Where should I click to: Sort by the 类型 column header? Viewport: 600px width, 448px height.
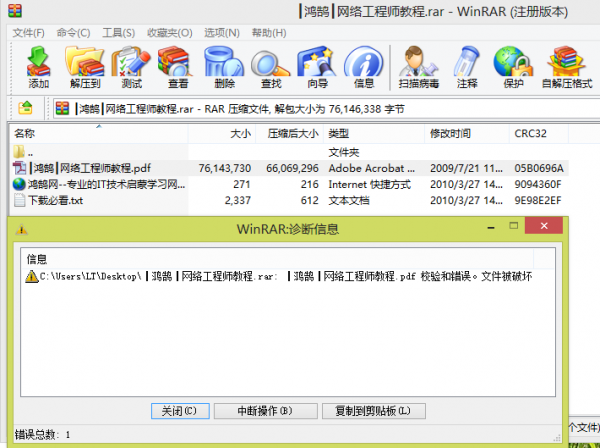pos(374,134)
